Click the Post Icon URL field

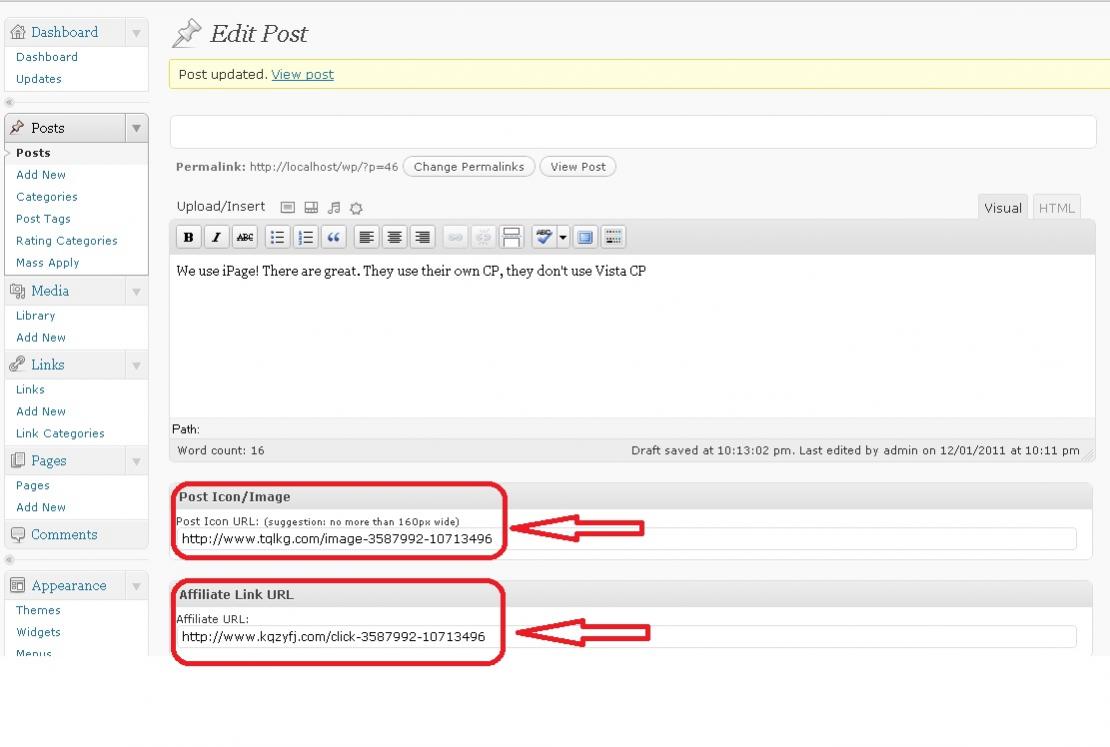tap(626, 539)
